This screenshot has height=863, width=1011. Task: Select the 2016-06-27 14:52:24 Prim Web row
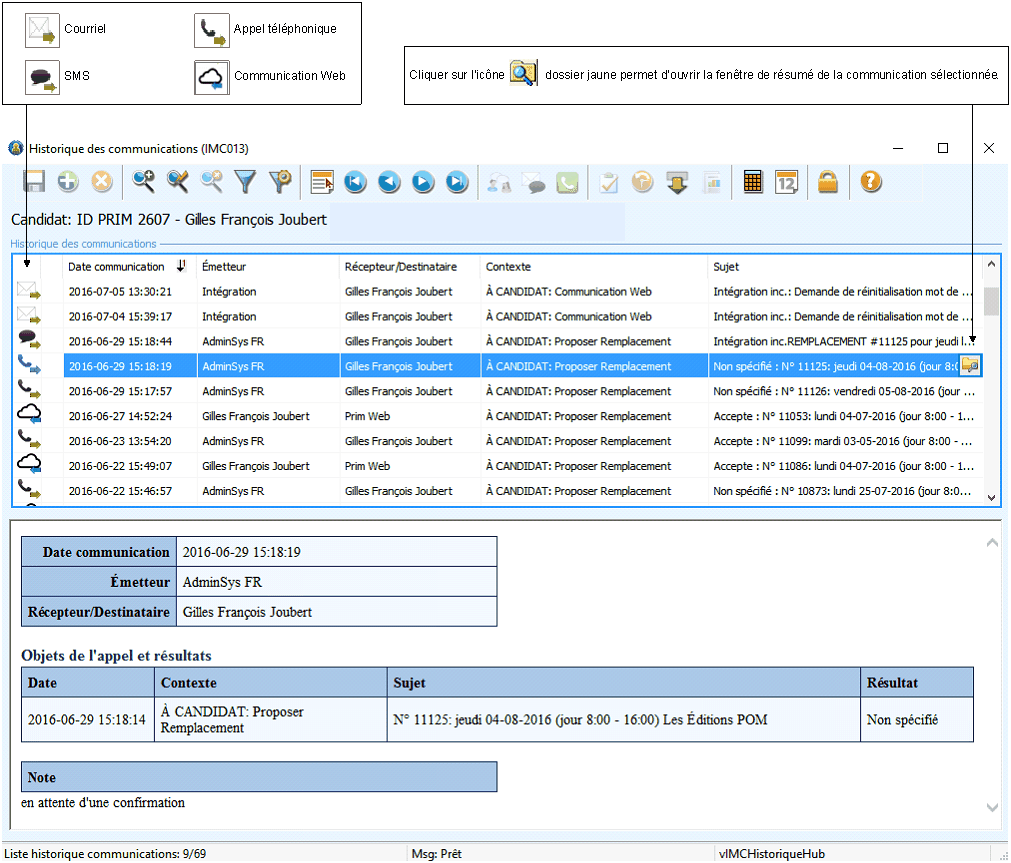tap(120, 416)
